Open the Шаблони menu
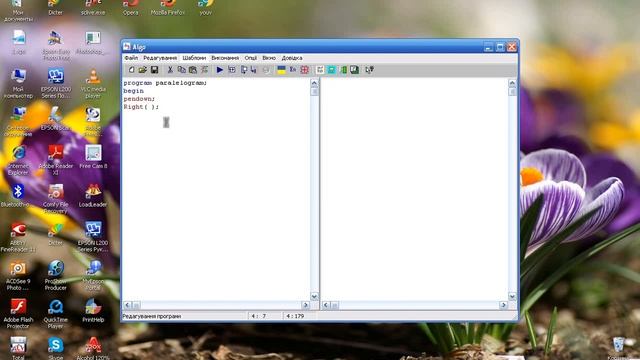This screenshot has height=360, width=640. (x=194, y=58)
